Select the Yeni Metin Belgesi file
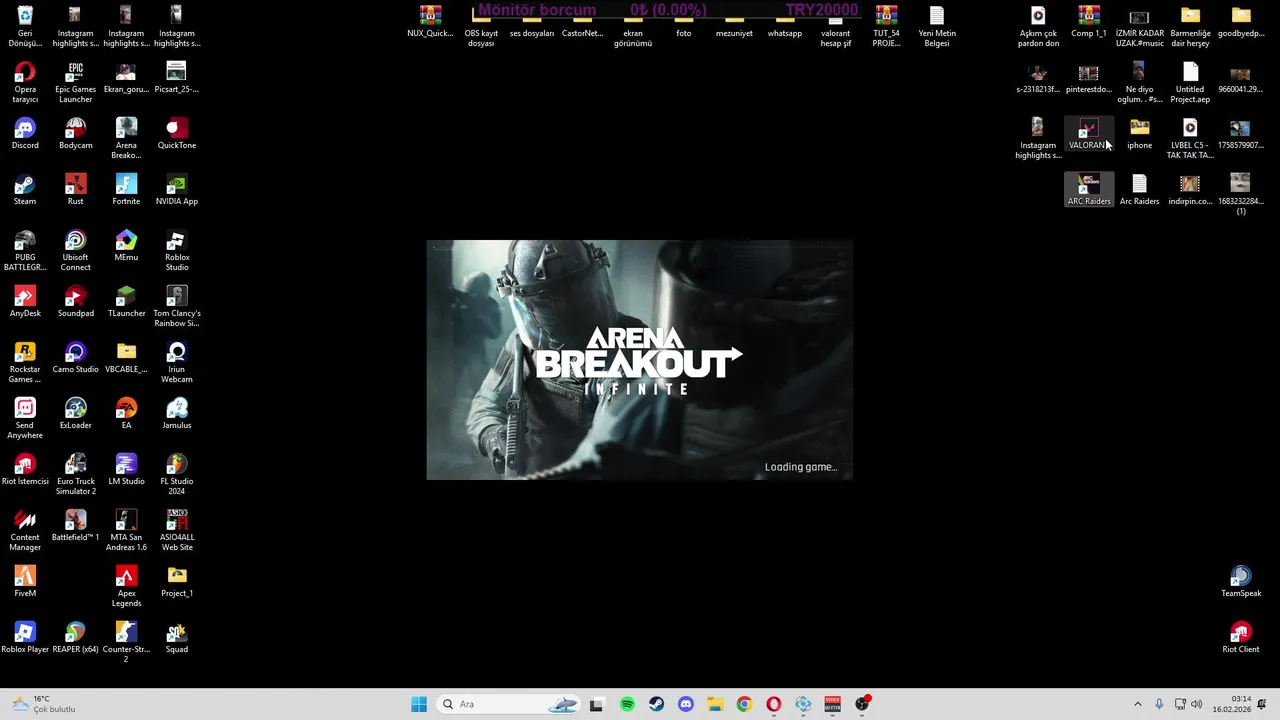 coord(937,26)
